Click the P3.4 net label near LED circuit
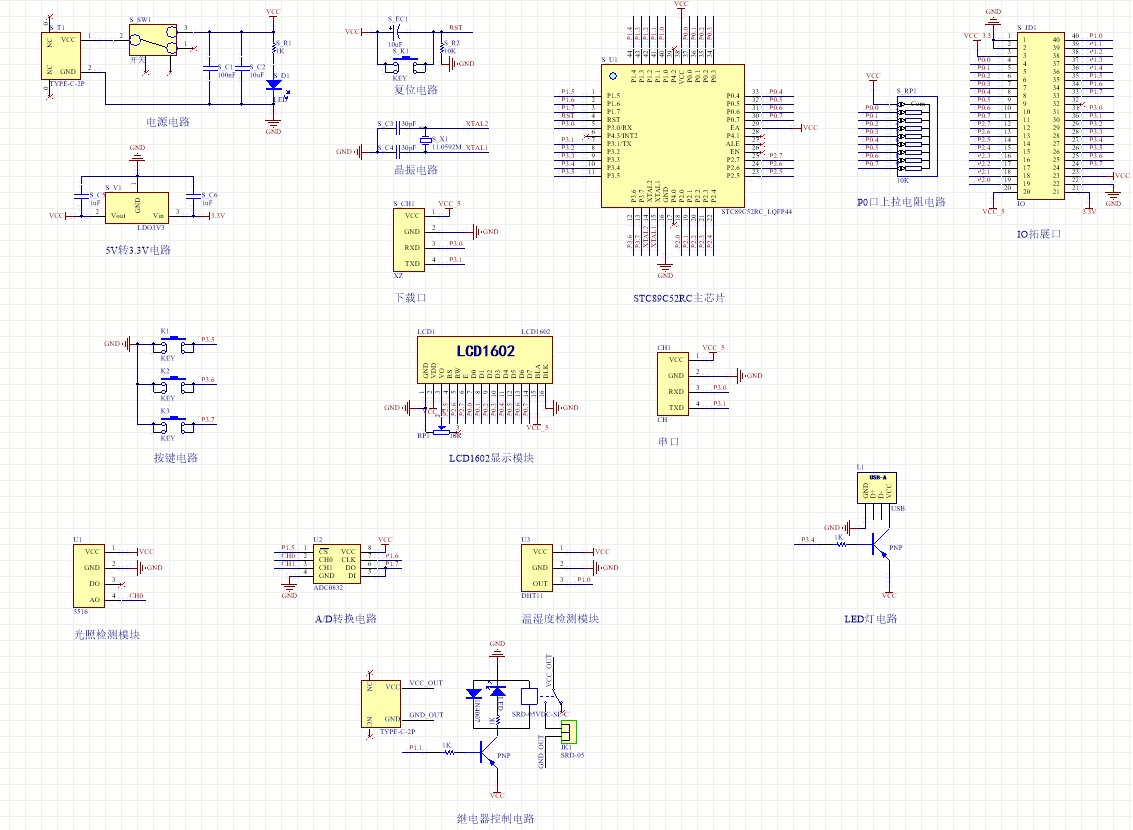Viewport: 1133px width, 830px height. point(808,540)
